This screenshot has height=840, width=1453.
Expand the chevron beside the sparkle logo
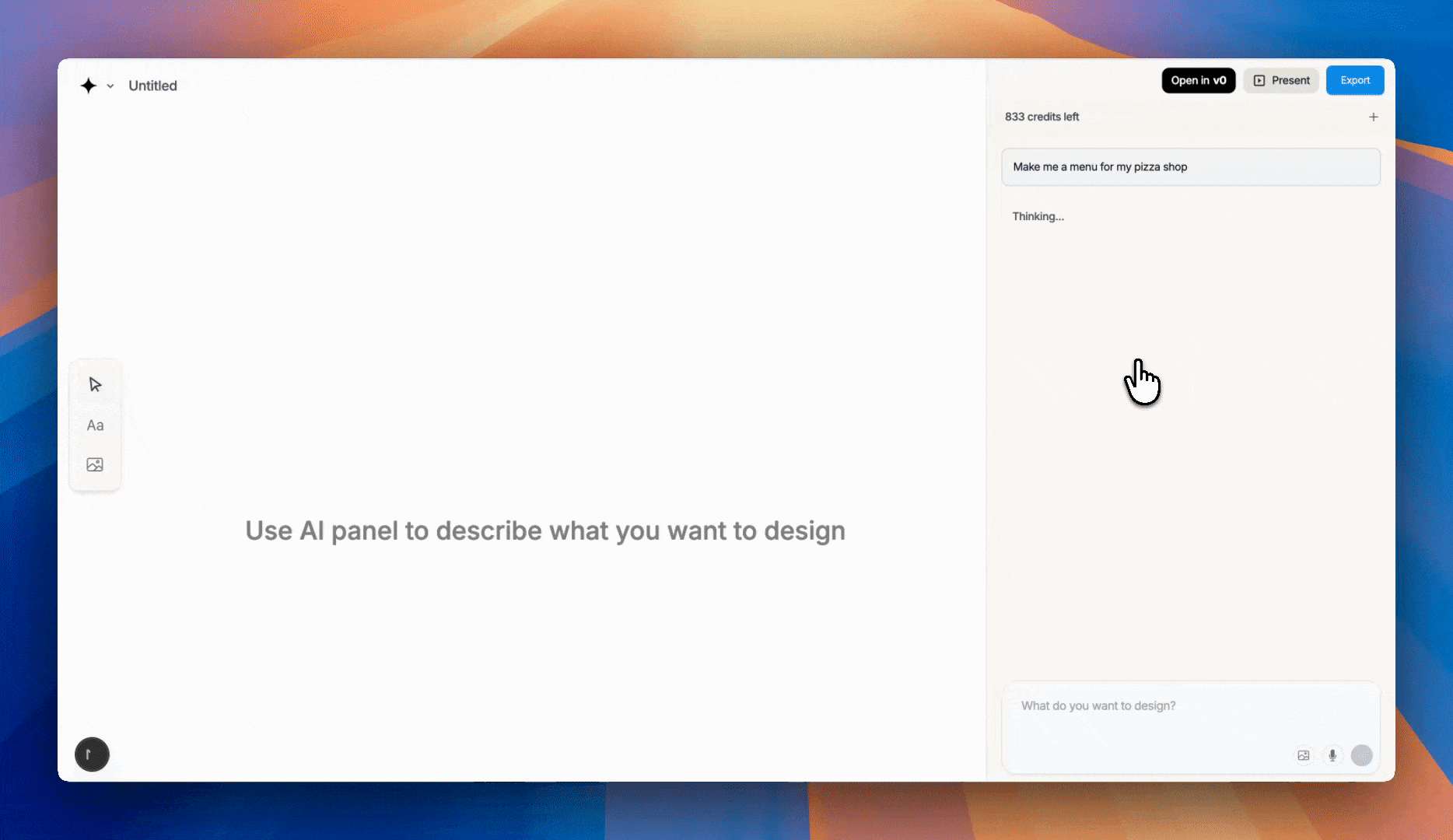click(x=110, y=86)
